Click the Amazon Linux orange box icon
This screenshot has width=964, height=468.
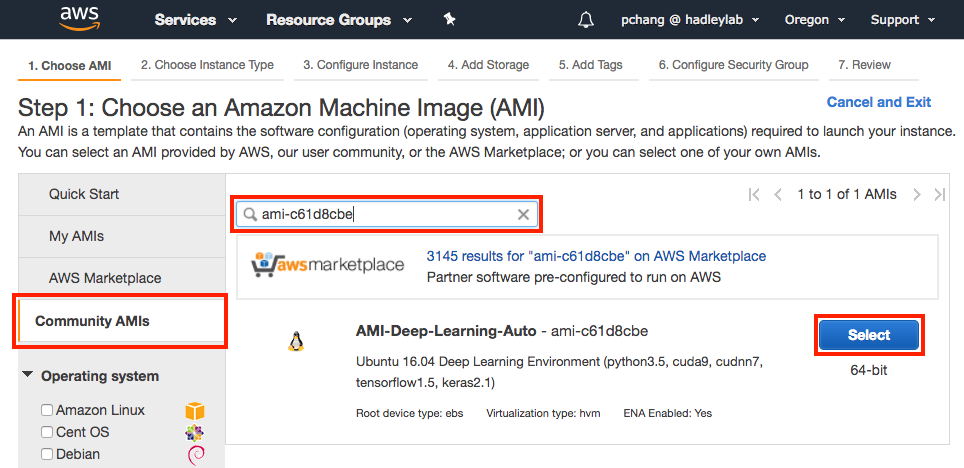click(x=195, y=410)
